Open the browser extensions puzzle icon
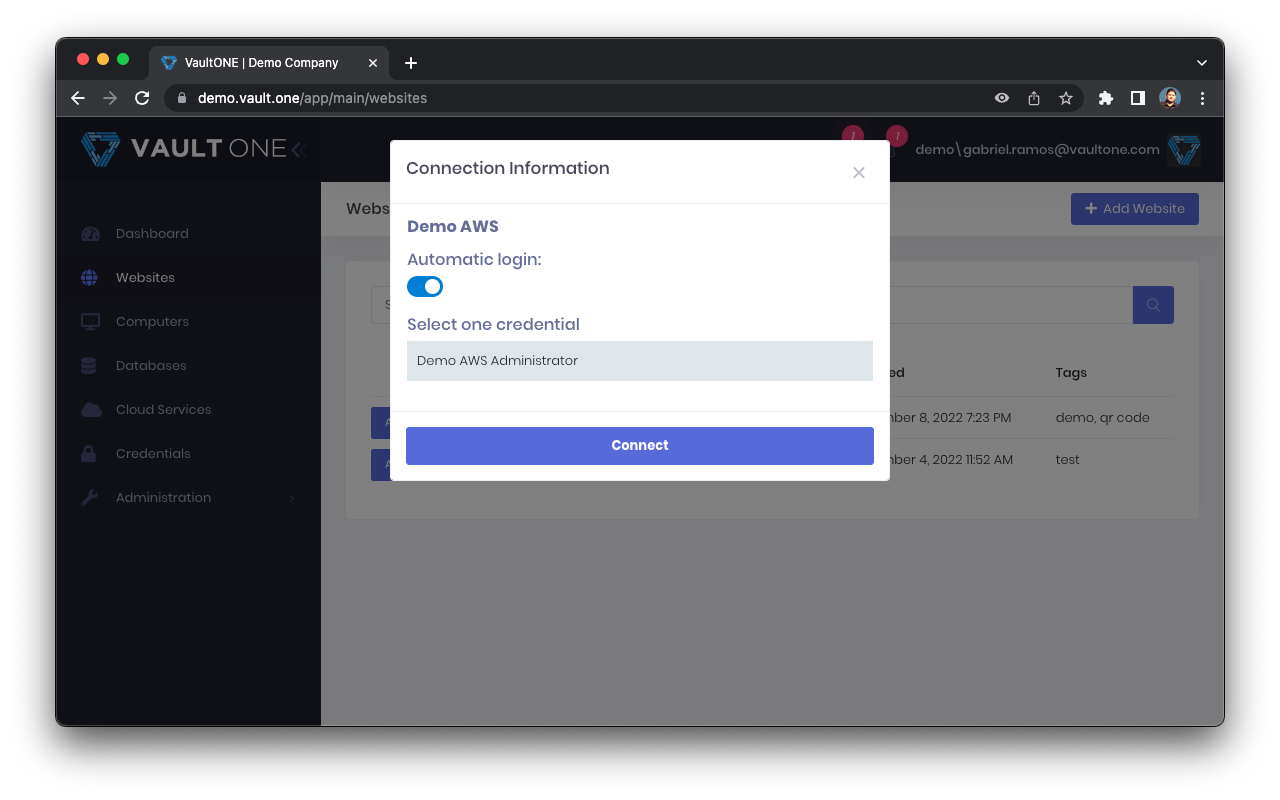This screenshot has width=1280, height=800. 1105,98
